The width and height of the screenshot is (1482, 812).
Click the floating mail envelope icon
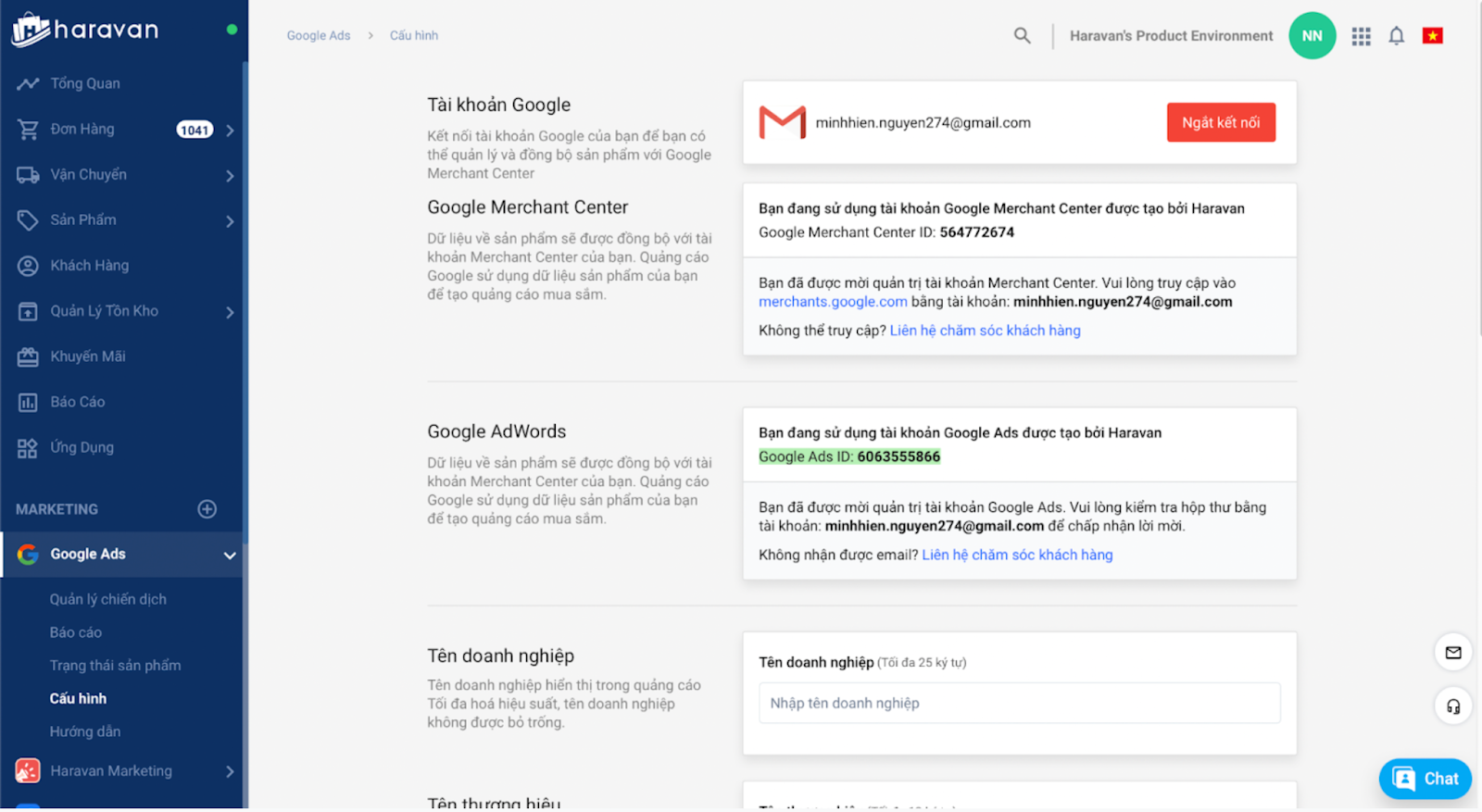click(x=1452, y=653)
